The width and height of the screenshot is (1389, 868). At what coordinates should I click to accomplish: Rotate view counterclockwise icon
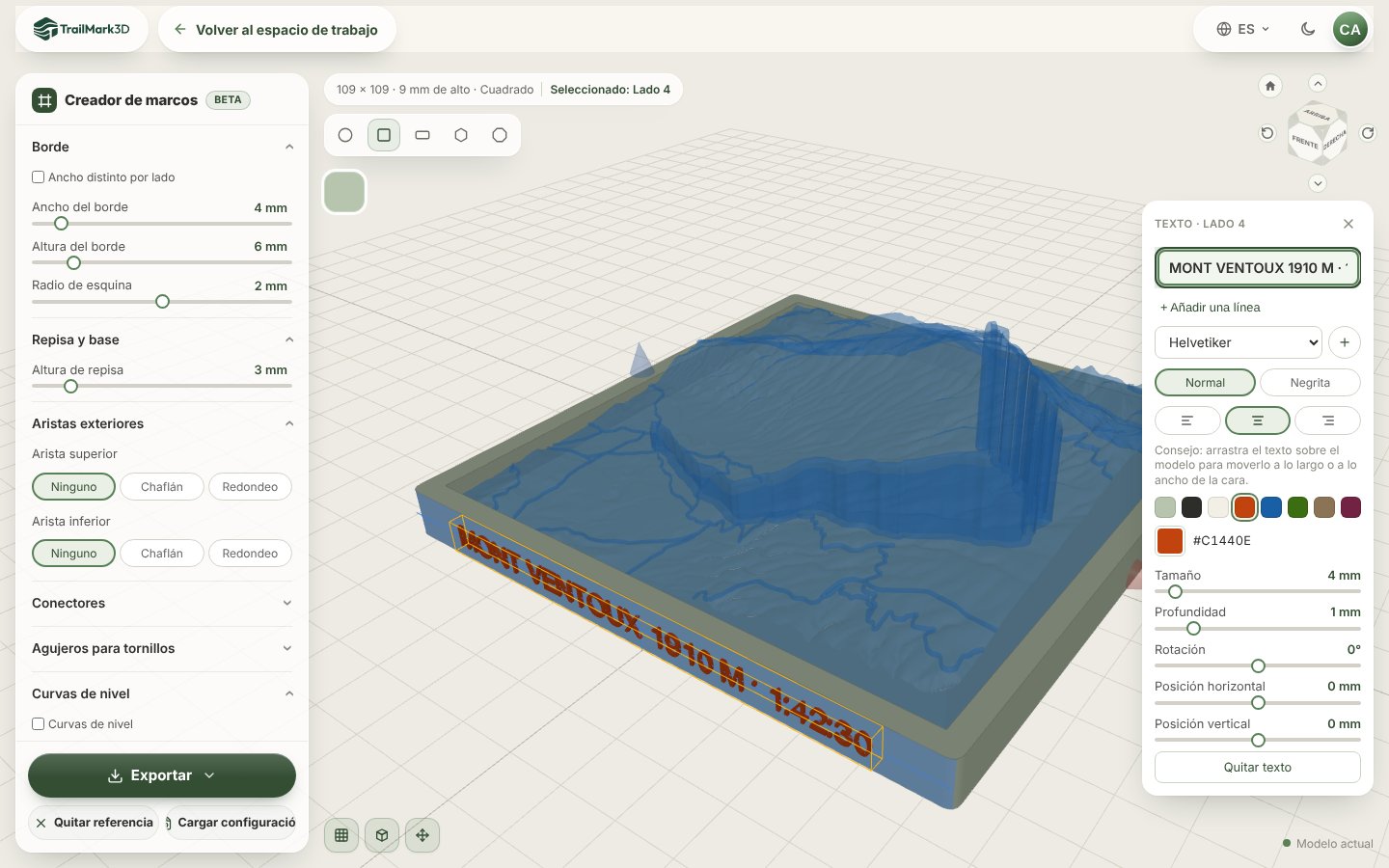click(x=1267, y=133)
